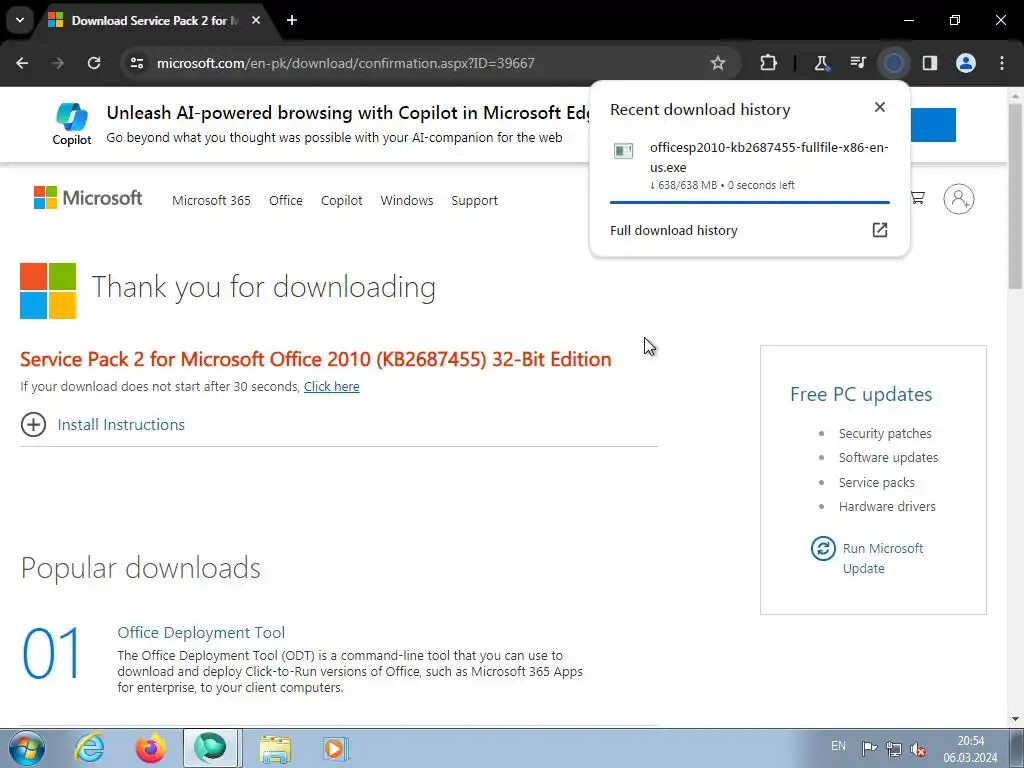The height and width of the screenshot is (768, 1024).
Task: Go to Microsoft home via logo
Action: point(88,198)
